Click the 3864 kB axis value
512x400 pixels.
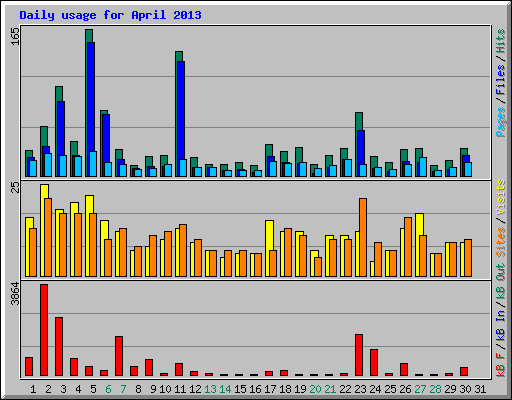[15, 294]
